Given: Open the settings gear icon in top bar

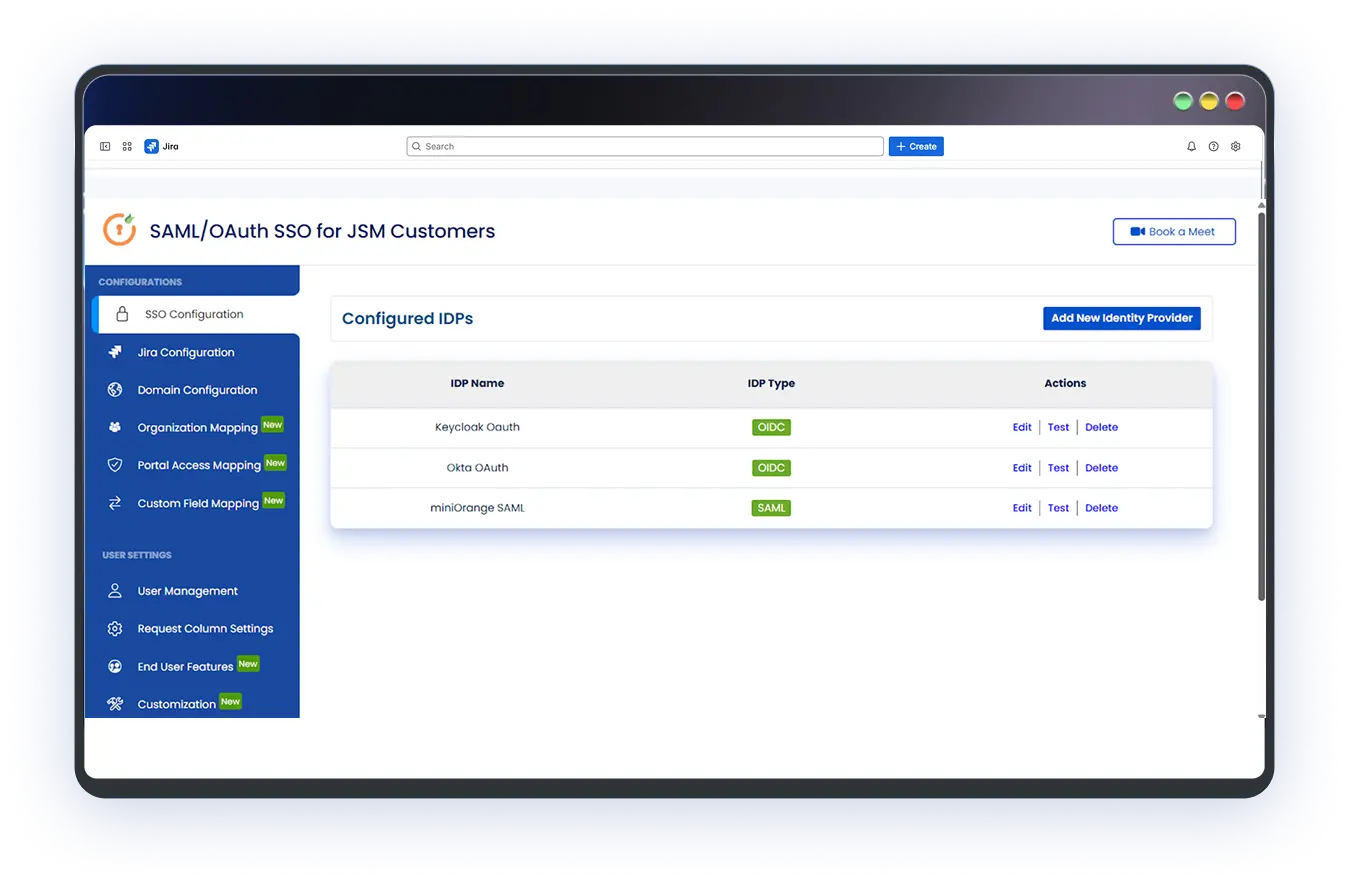Looking at the screenshot, I should [1236, 146].
